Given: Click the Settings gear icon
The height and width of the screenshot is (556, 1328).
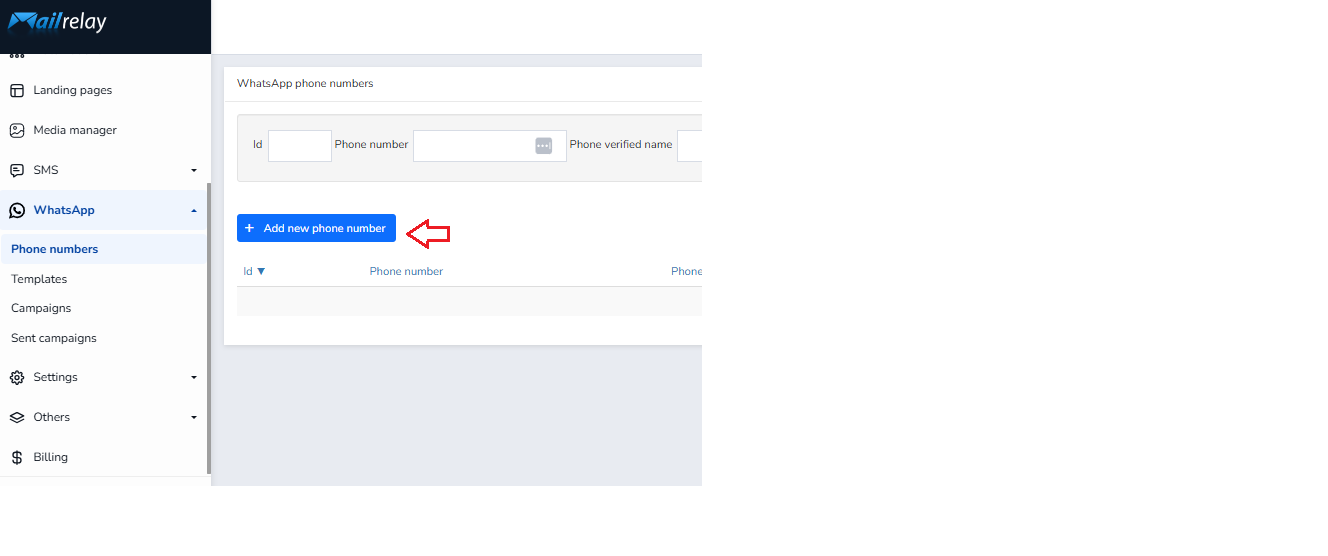Looking at the screenshot, I should [17, 377].
